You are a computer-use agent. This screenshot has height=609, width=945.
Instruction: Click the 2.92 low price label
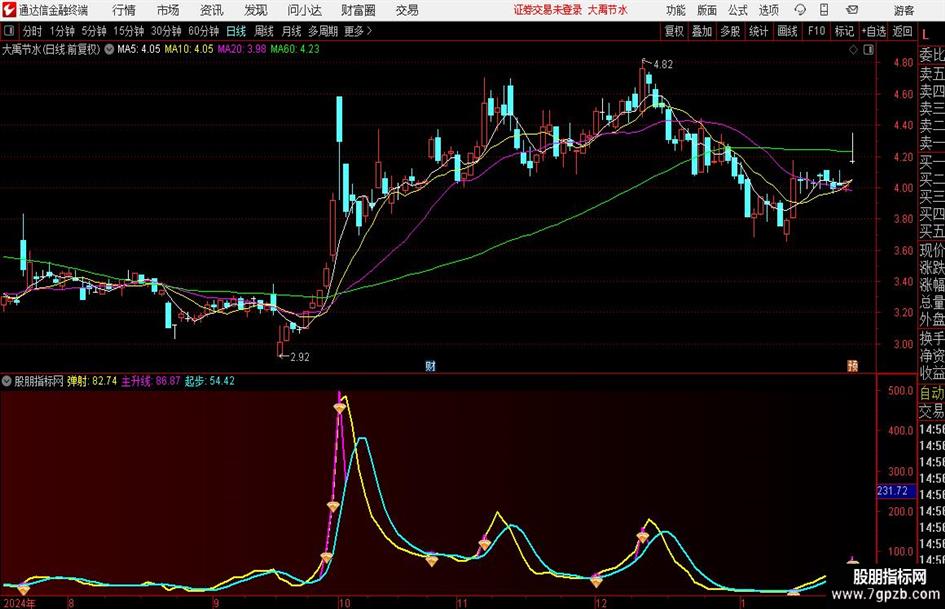pos(300,357)
